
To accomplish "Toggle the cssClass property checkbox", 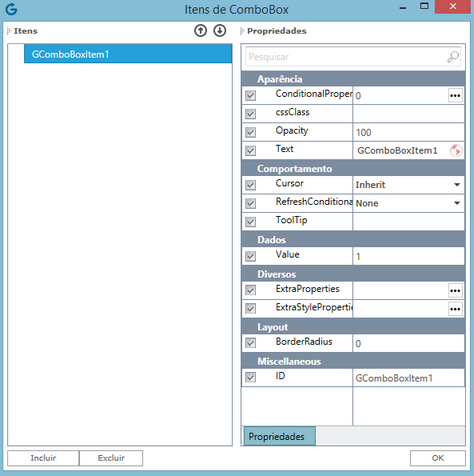I will [250, 114].
